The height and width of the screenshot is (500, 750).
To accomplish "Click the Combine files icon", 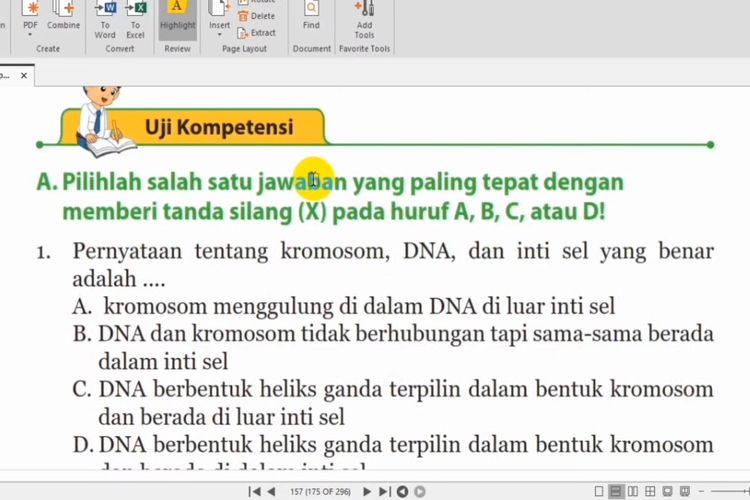I will (64, 14).
